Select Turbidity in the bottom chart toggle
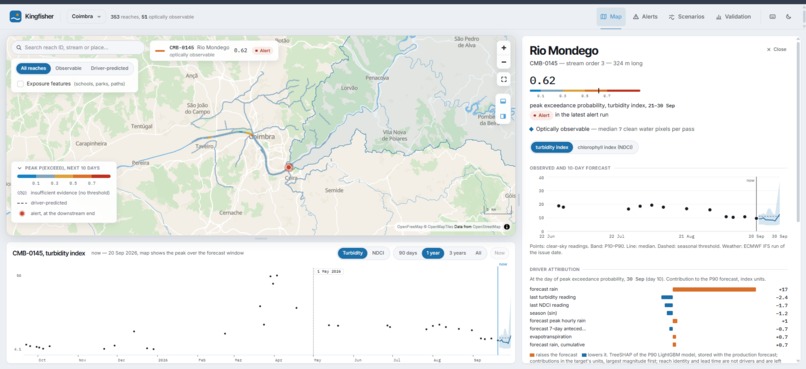Image resolution: width=806 pixels, height=369 pixels. pyautogui.click(x=353, y=253)
